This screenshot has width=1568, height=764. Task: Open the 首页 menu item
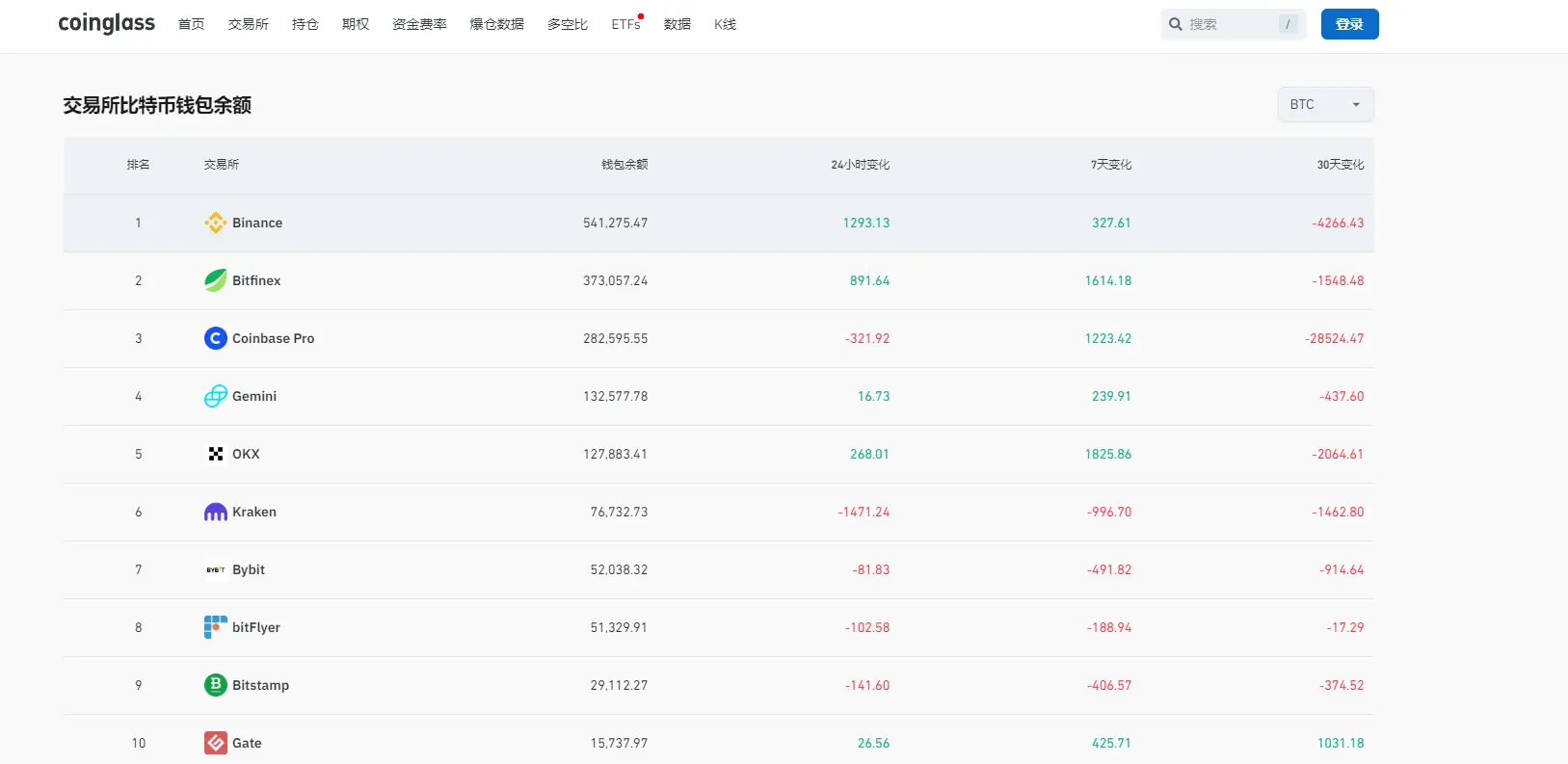point(192,24)
